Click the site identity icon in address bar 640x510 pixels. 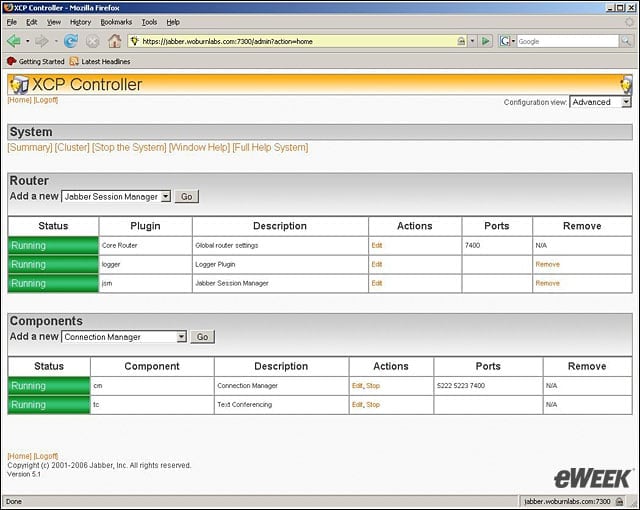(x=135, y=41)
